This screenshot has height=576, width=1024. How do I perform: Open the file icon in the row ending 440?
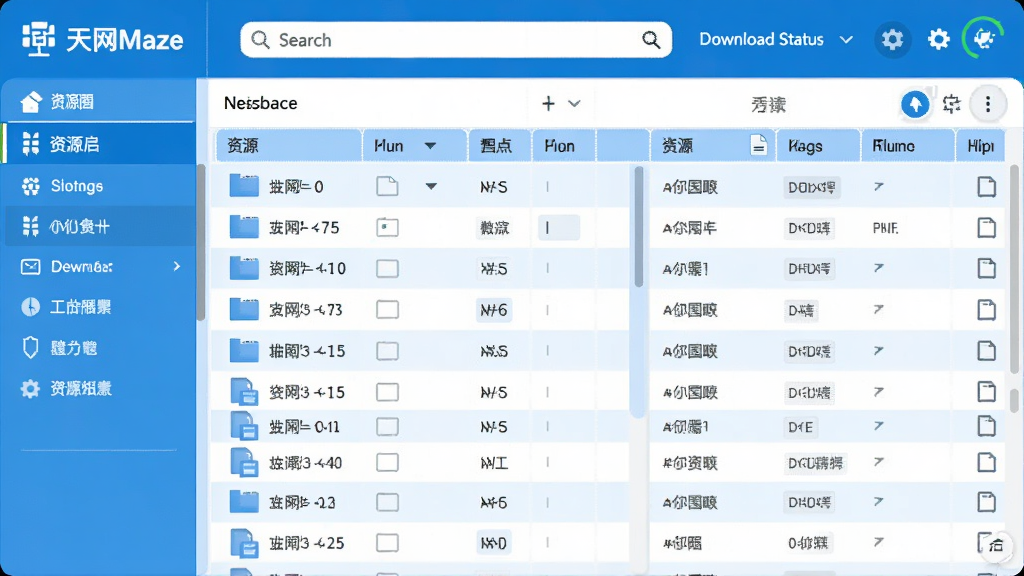[x=246, y=462]
